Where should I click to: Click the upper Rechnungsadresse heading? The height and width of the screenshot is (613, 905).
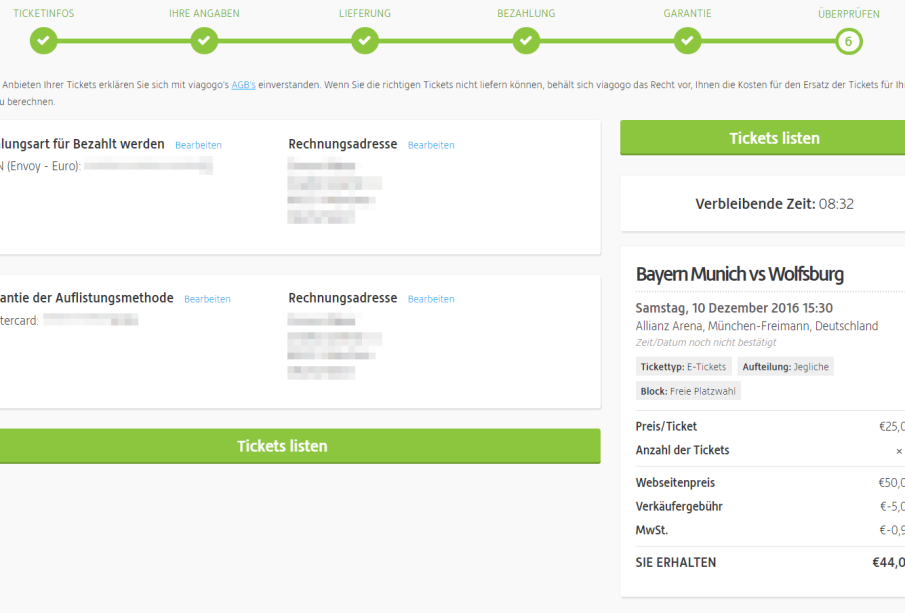(x=343, y=144)
